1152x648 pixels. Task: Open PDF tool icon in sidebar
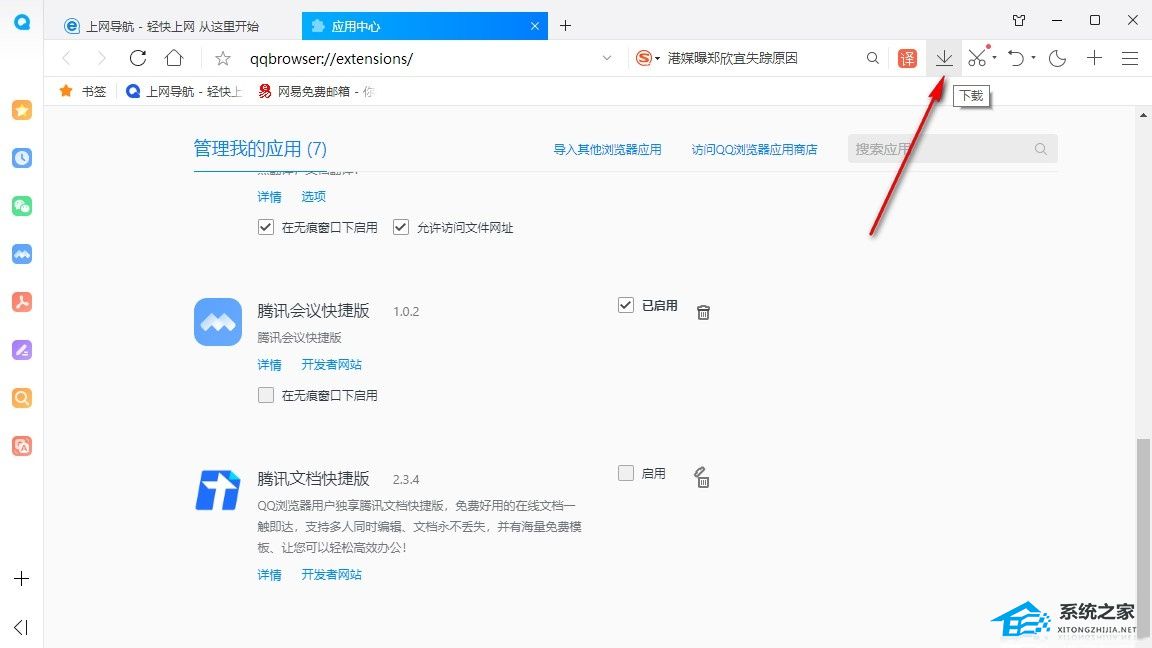[x=22, y=302]
